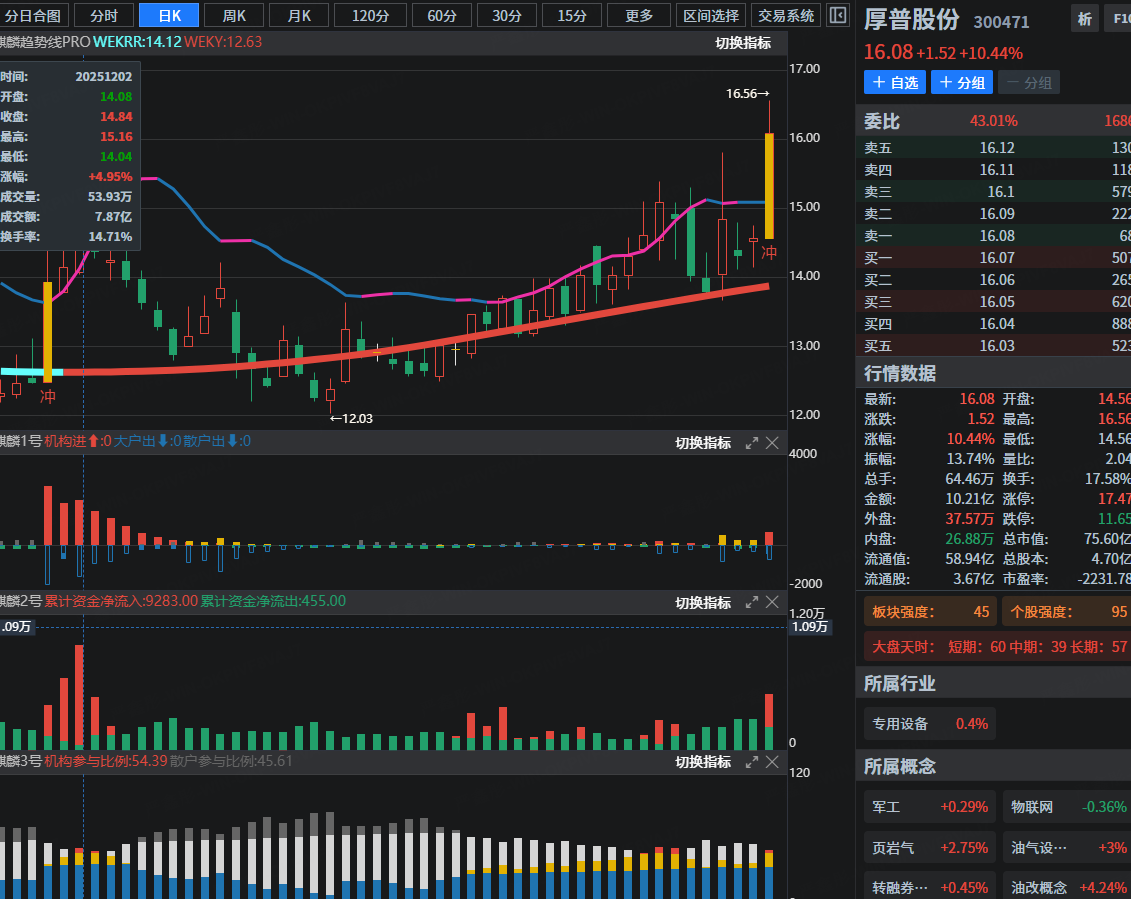This screenshot has width=1131, height=899.
Task: Click the 区间选择 button
Action: point(711,15)
